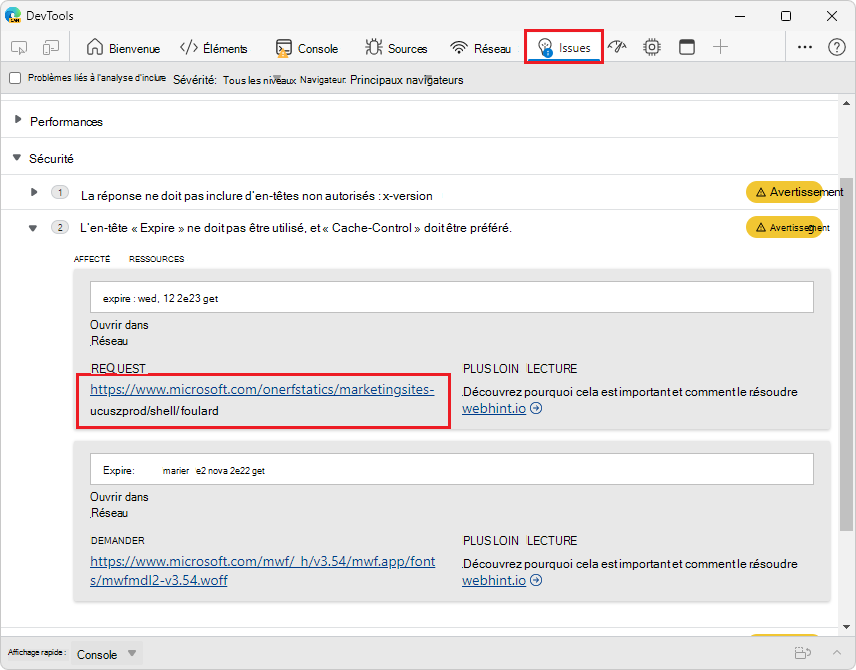856x670 pixels.
Task: Open the mwfmdl2-v3.54.woff request URL
Action: (x=263, y=571)
